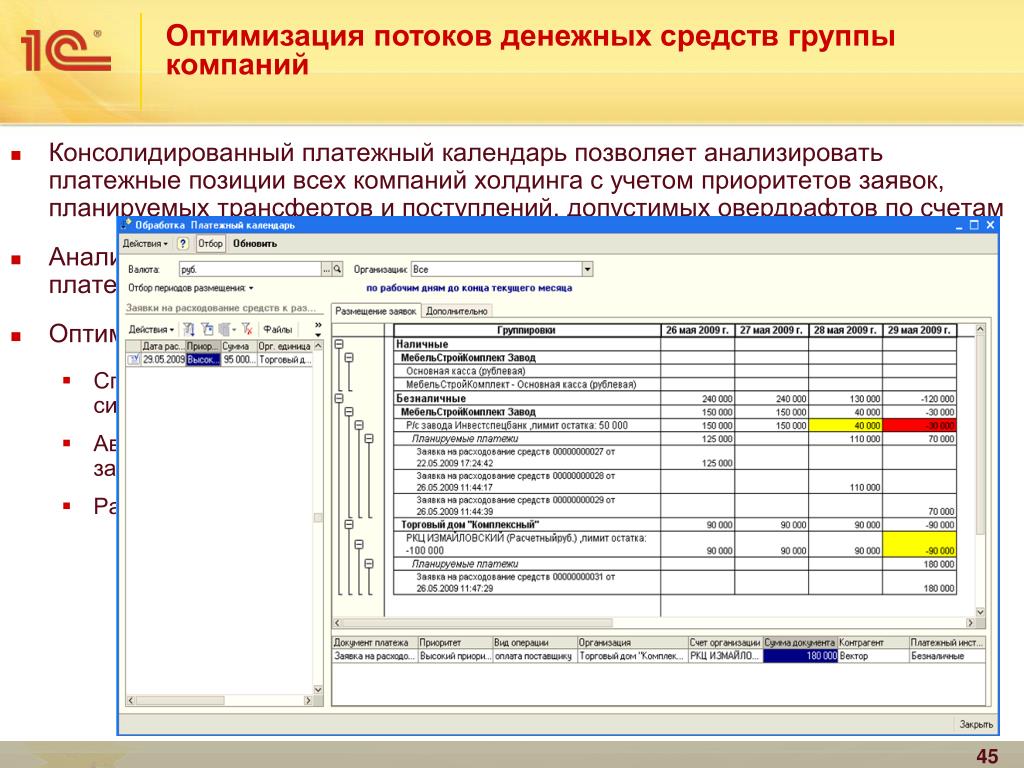The width and height of the screenshot is (1024, 768).
Task: Collapse the Торговый дом "Комплексный" node
Action: (x=349, y=524)
